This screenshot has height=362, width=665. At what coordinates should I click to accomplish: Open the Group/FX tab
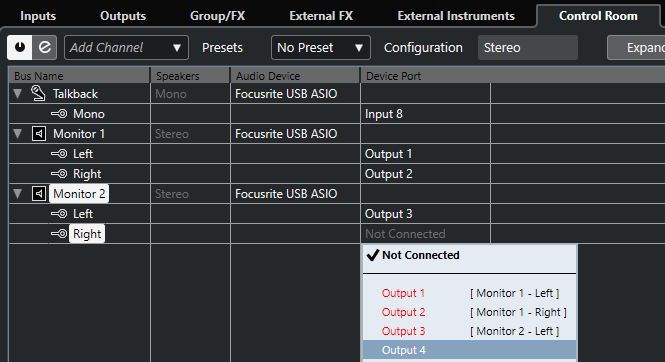pos(218,16)
